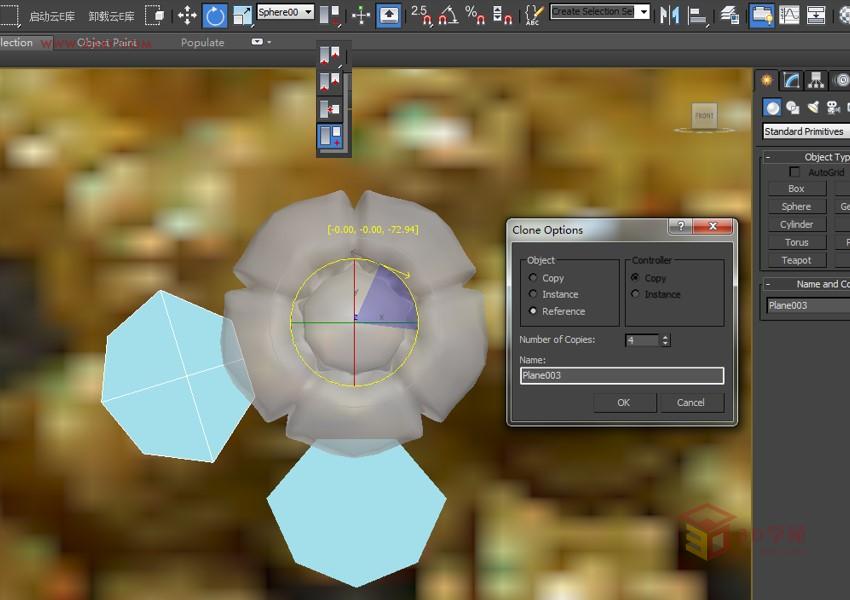Open the Create Selection Set combo box
This screenshot has width=850, height=600.
point(598,13)
